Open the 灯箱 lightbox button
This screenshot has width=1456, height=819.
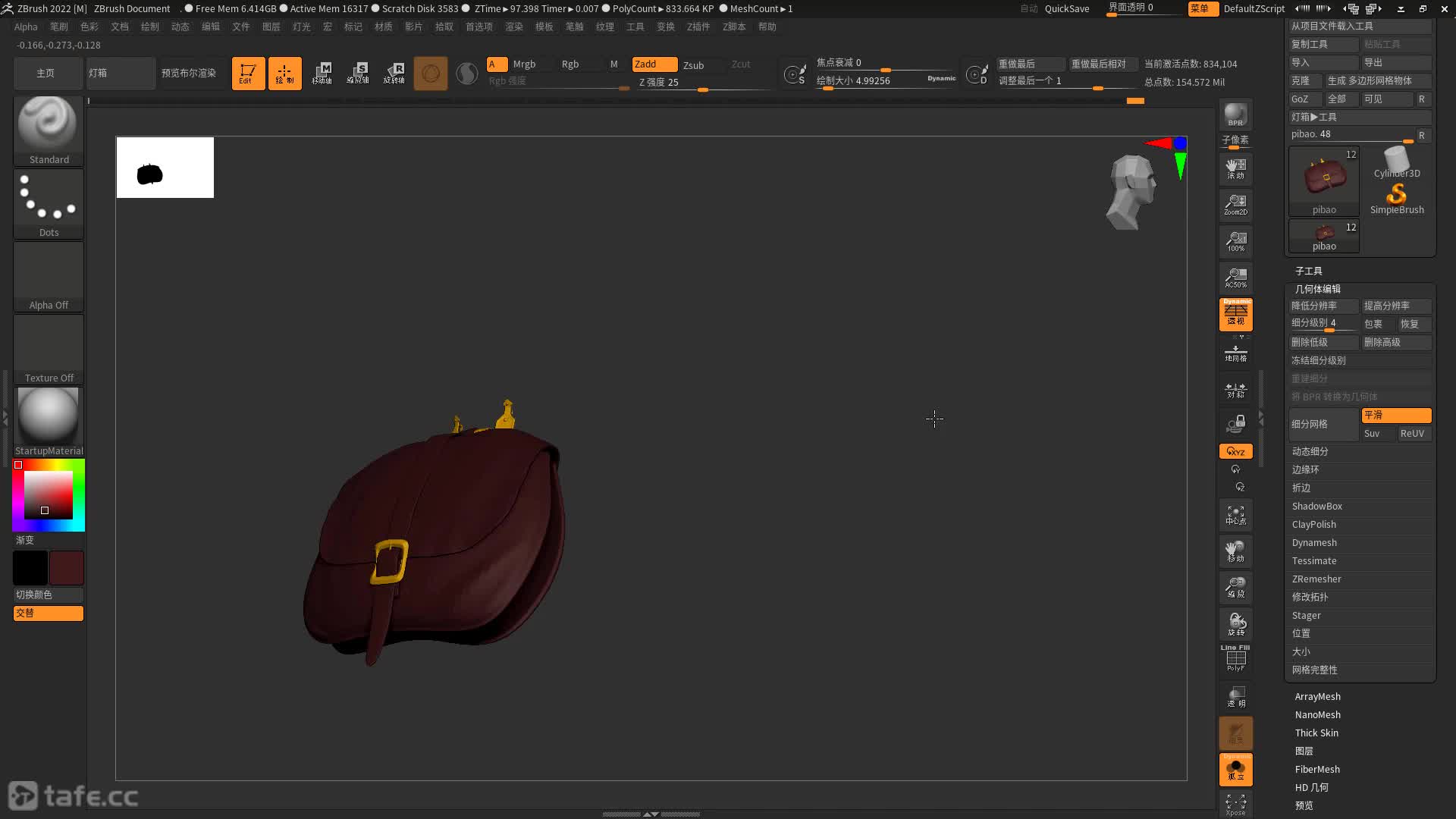[x=121, y=73]
